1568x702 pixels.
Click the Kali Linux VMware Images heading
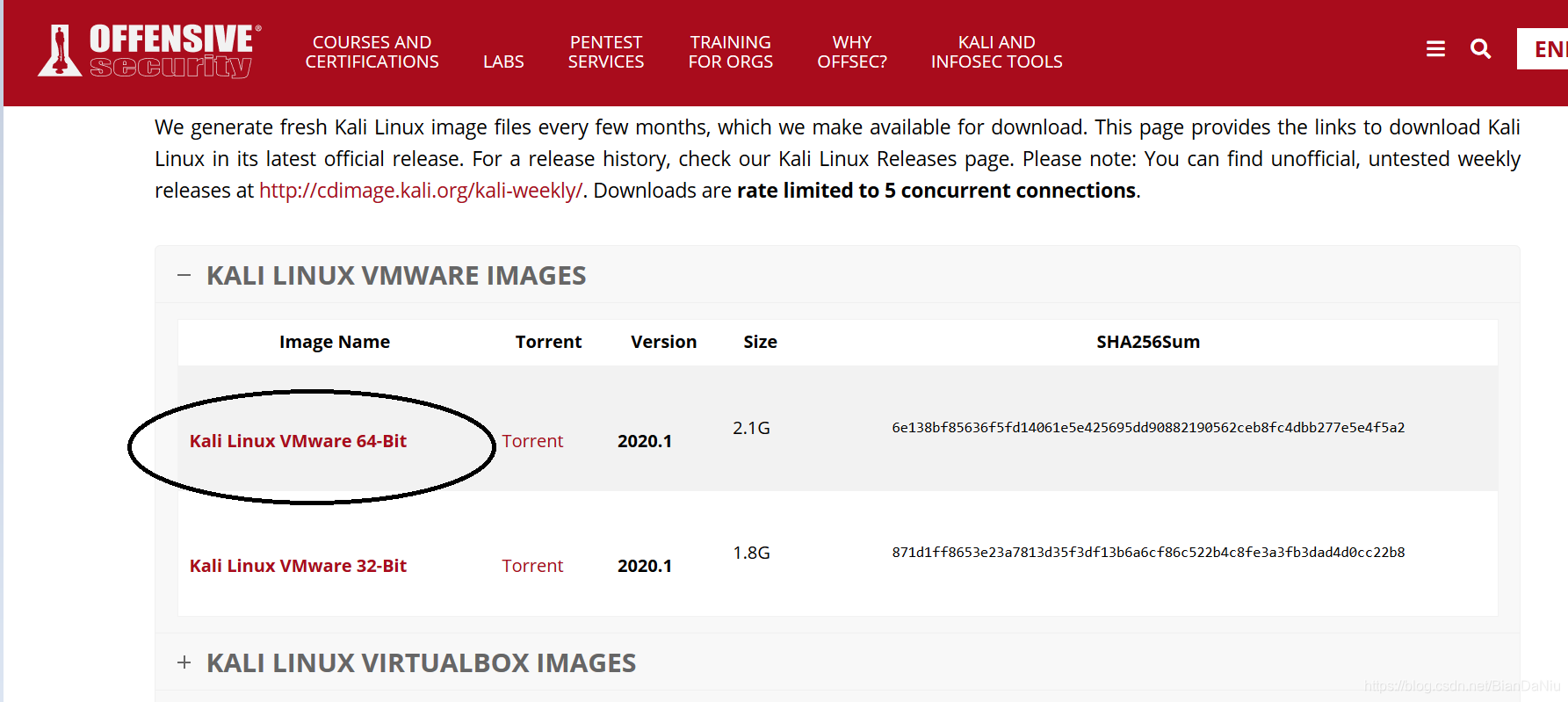pyautogui.click(x=396, y=276)
